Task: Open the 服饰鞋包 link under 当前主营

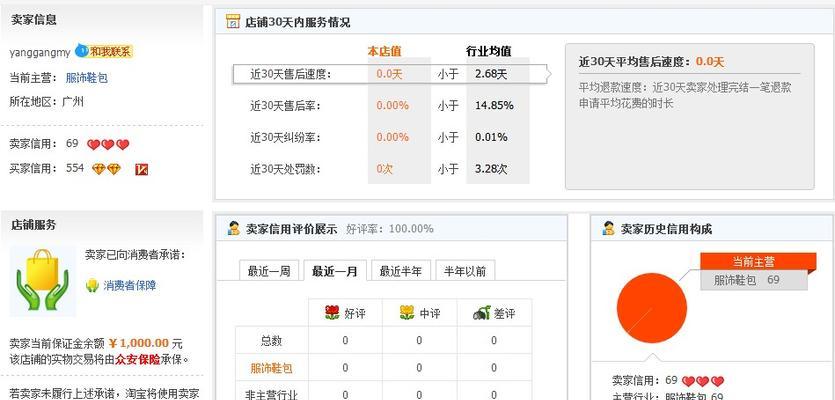Action: pyautogui.click(x=87, y=78)
